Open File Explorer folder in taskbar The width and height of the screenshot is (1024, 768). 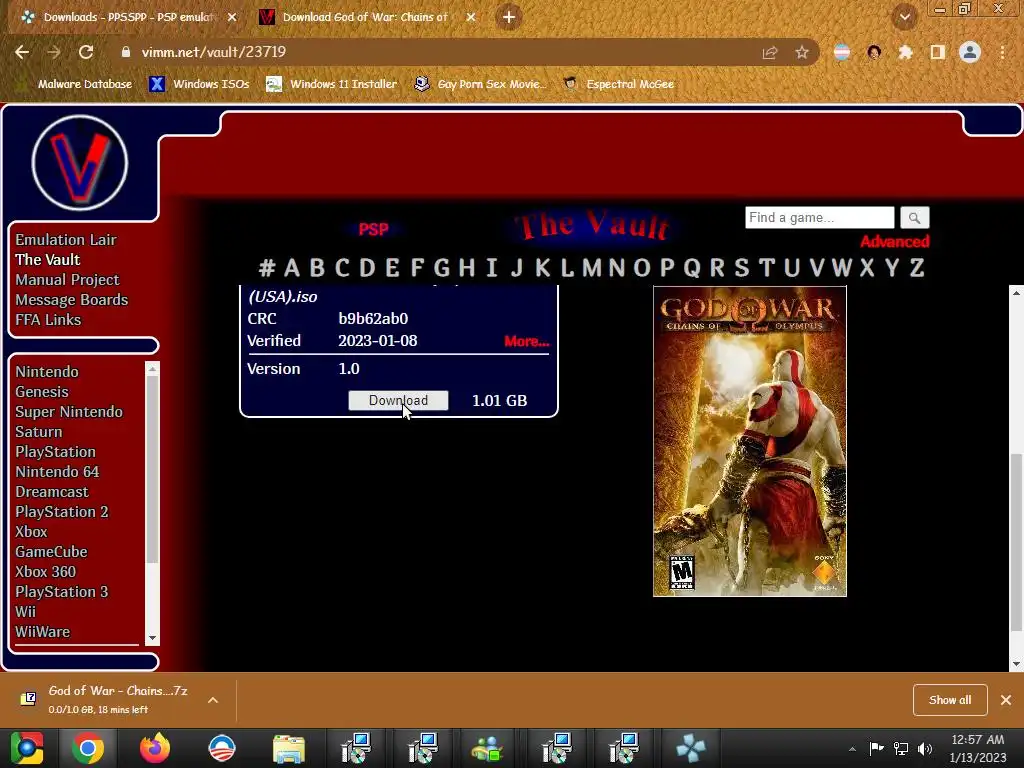tap(289, 748)
